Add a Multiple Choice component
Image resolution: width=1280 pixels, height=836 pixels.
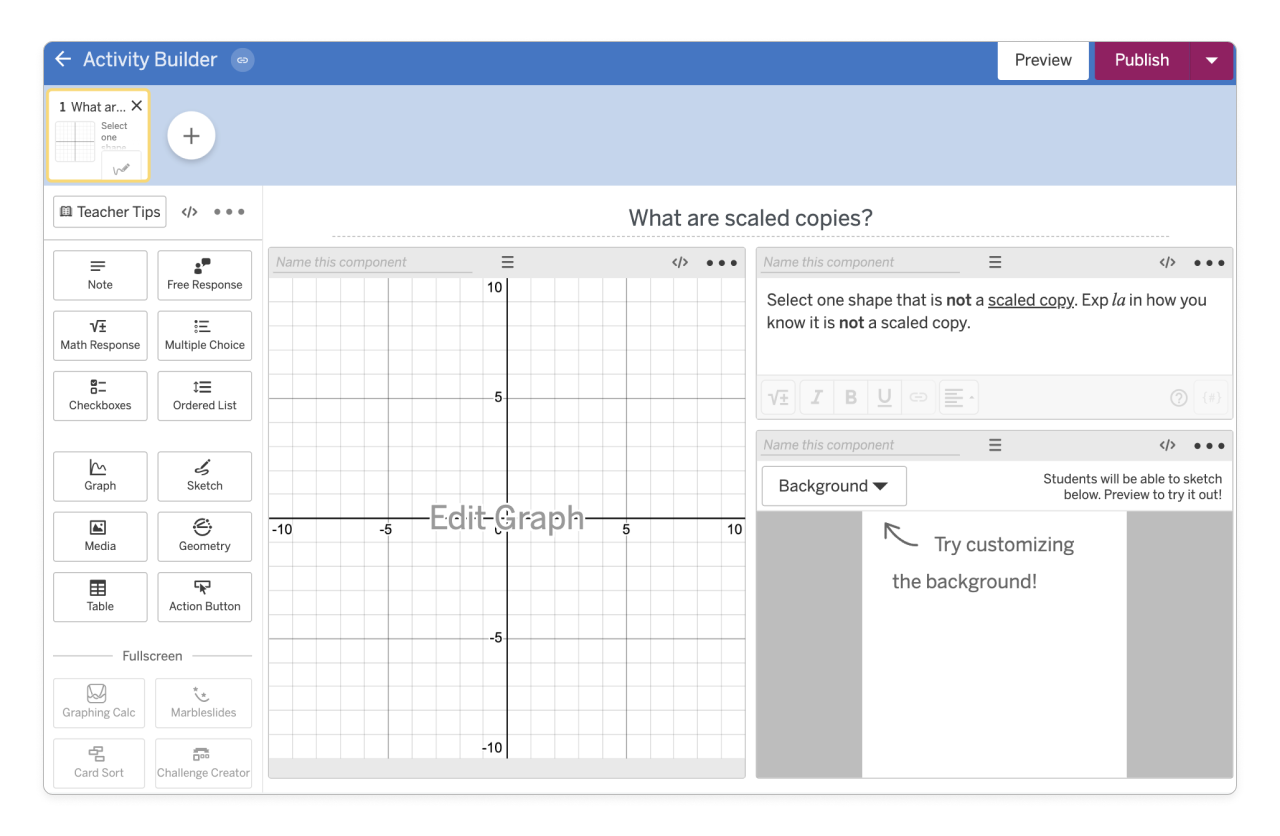204,335
